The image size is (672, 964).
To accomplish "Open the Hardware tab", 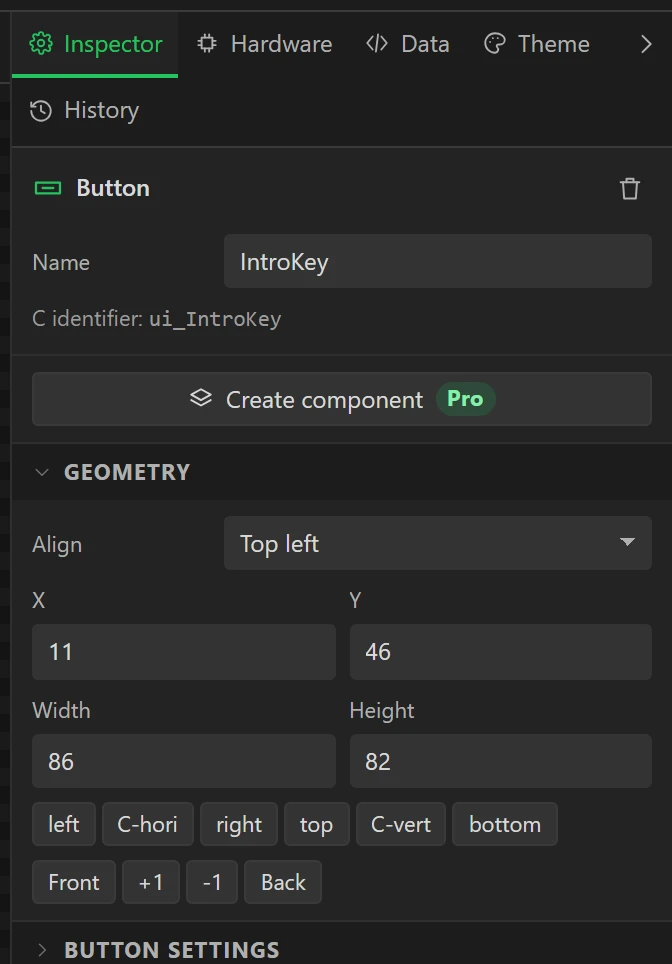I will point(264,44).
